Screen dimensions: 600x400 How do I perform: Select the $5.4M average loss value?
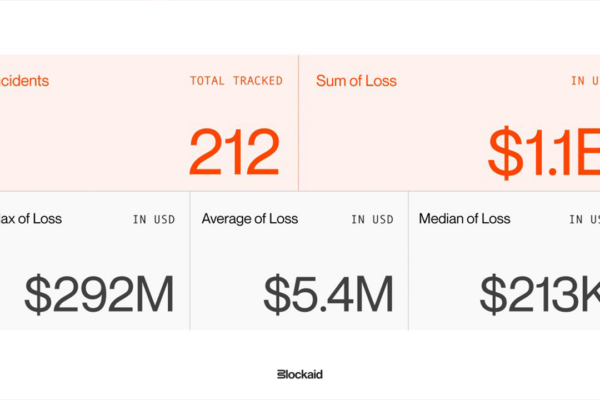(x=328, y=294)
